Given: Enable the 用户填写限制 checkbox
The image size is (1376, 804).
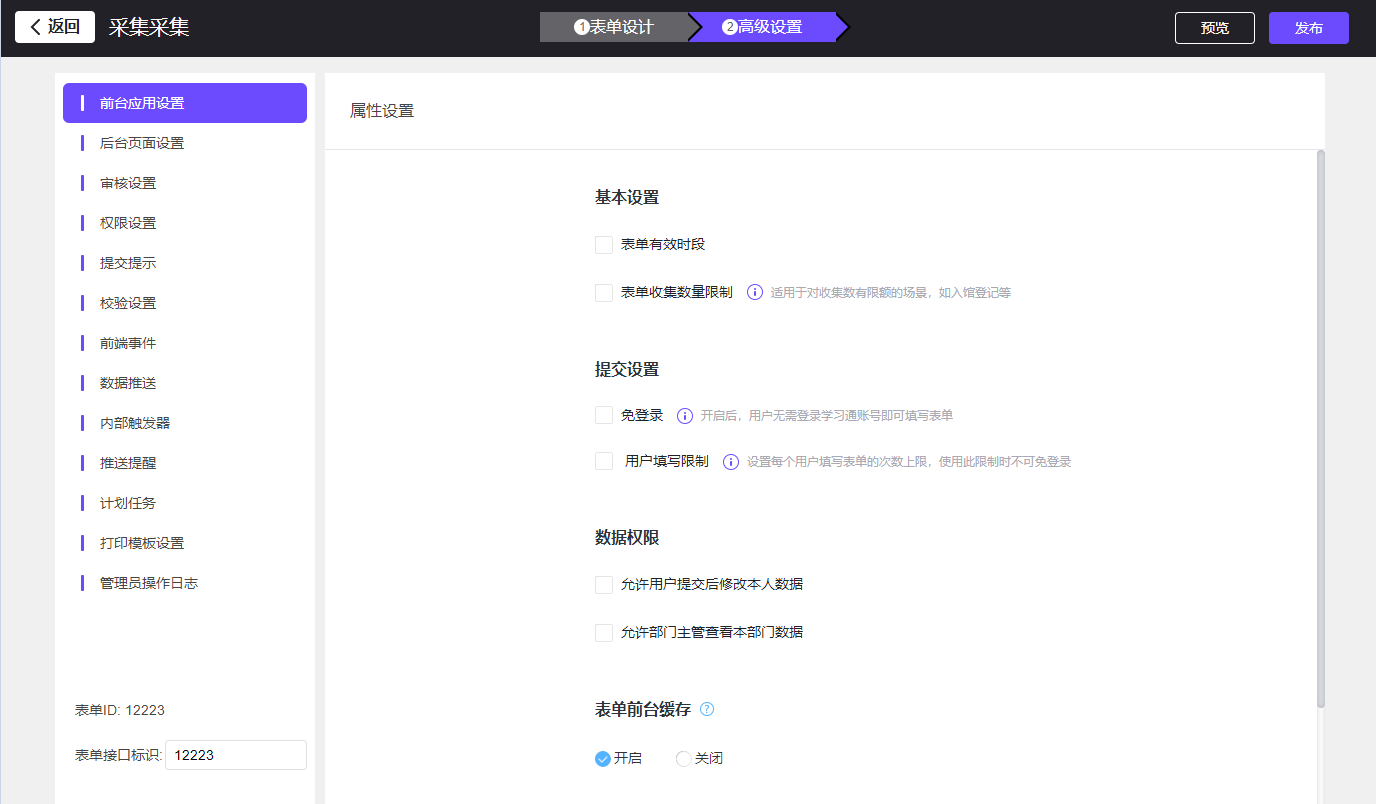Looking at the screenshot, I should pos(604,461).
